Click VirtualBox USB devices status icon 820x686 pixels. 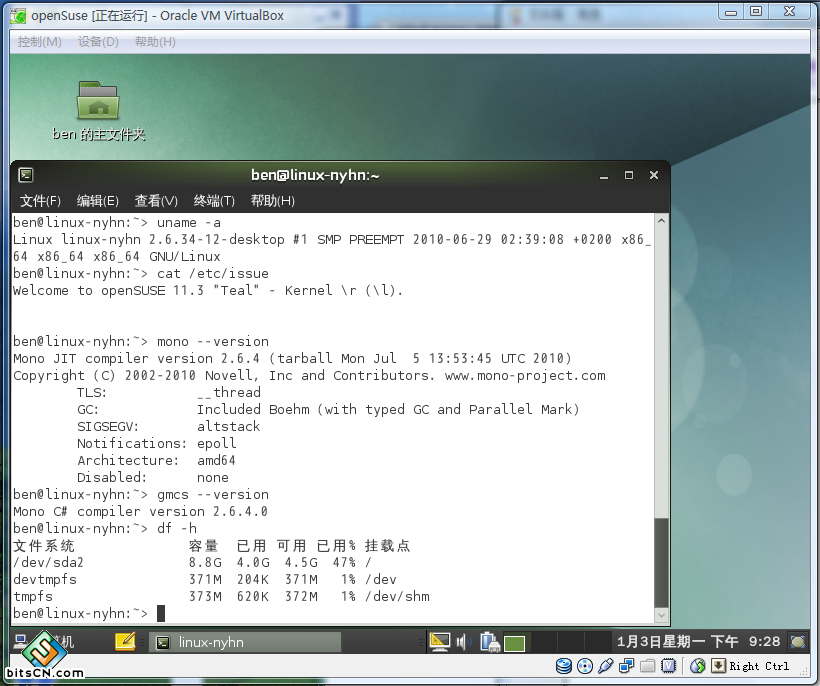coord(606,666)
